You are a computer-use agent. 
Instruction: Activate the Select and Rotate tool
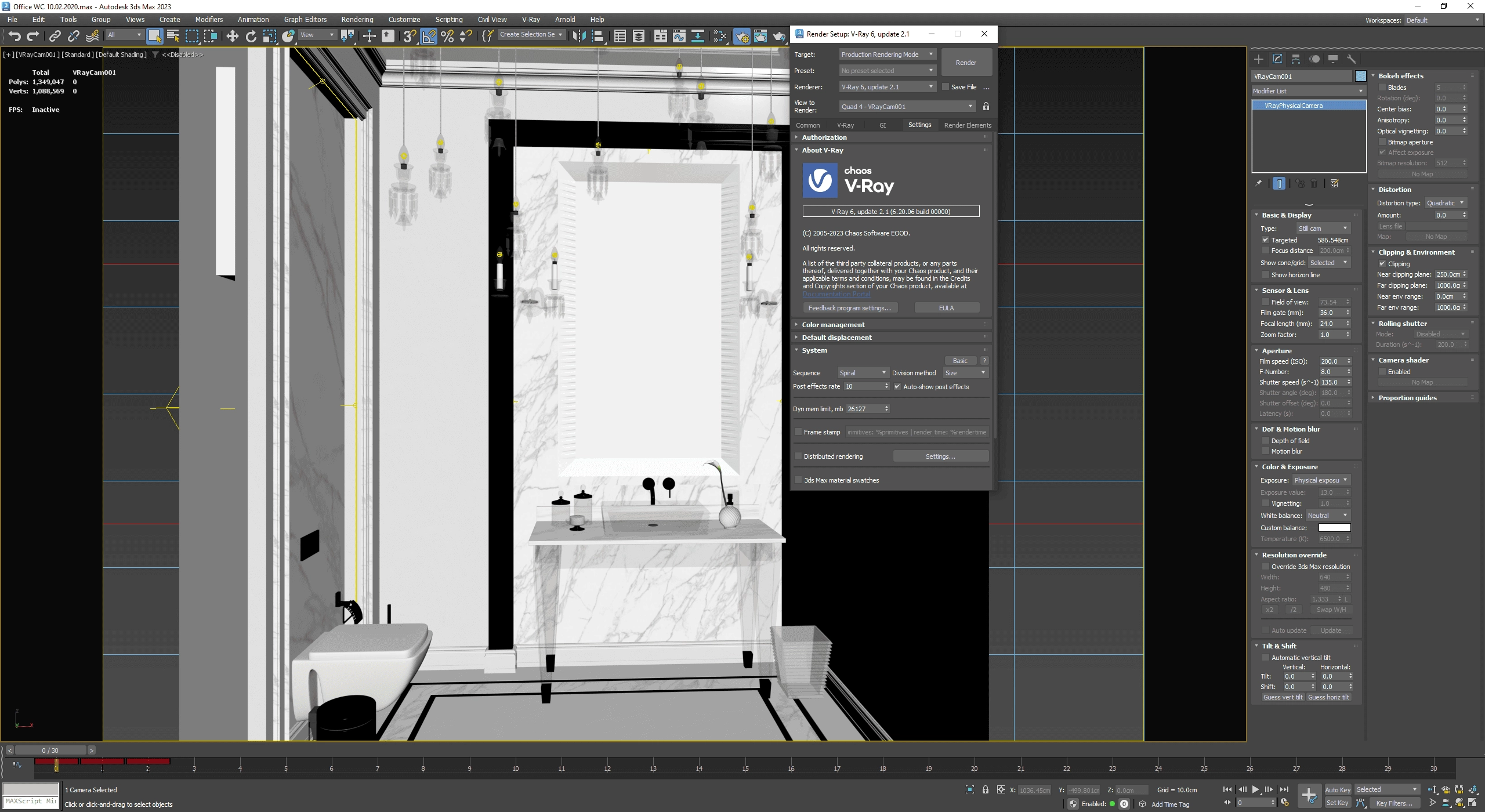click(251, 37)
